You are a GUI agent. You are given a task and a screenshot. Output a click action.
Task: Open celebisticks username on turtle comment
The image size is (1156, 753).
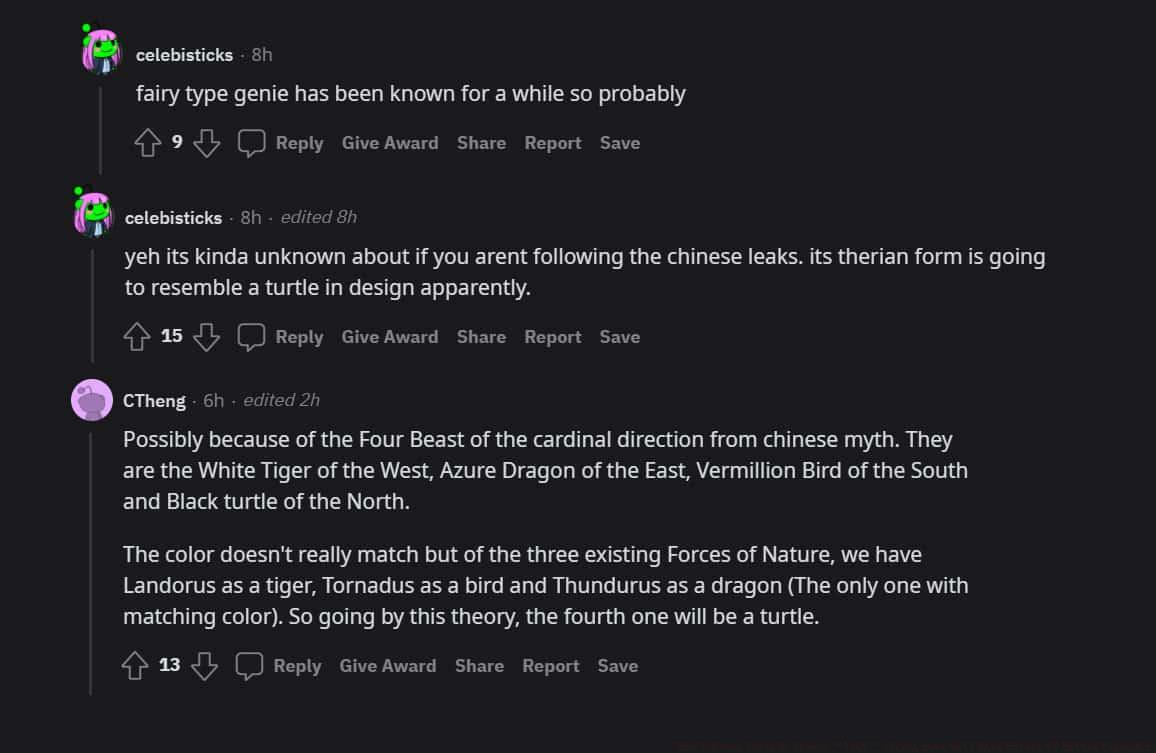coord(173,217)
